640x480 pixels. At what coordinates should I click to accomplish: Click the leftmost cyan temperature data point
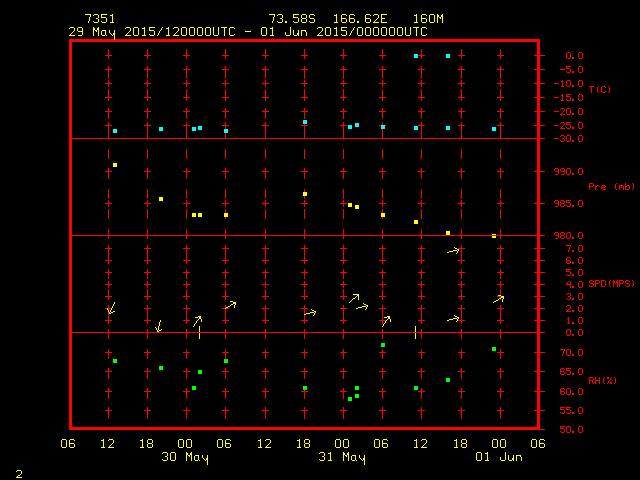115,131
